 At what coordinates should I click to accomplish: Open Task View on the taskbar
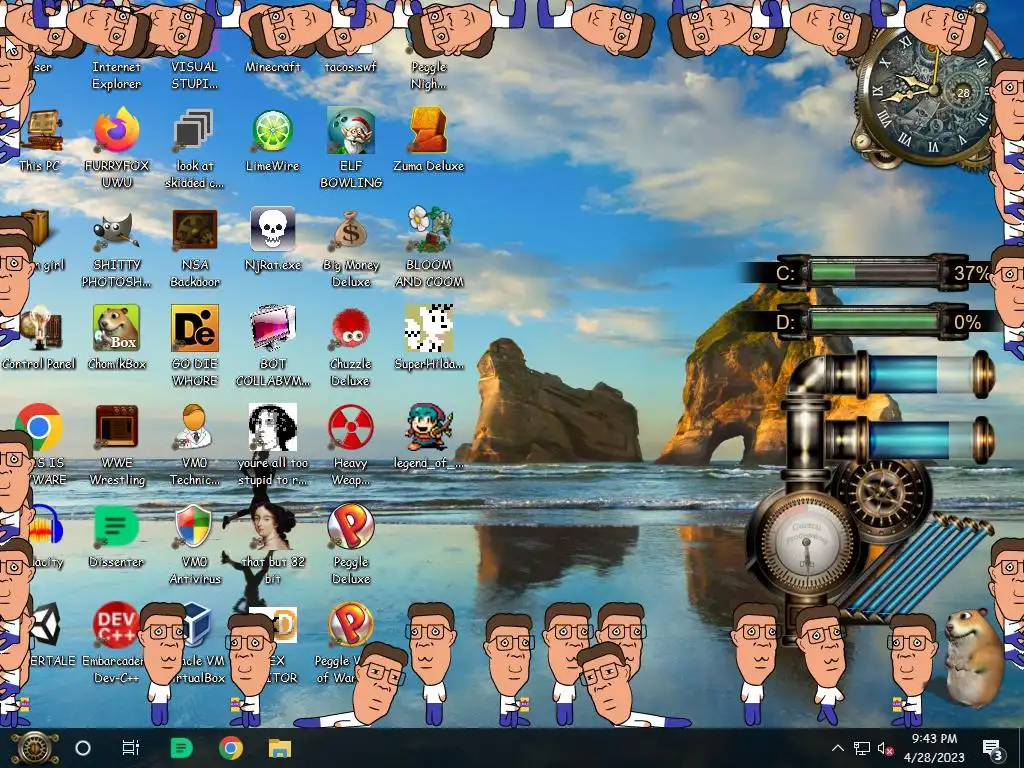coord(131,748)
